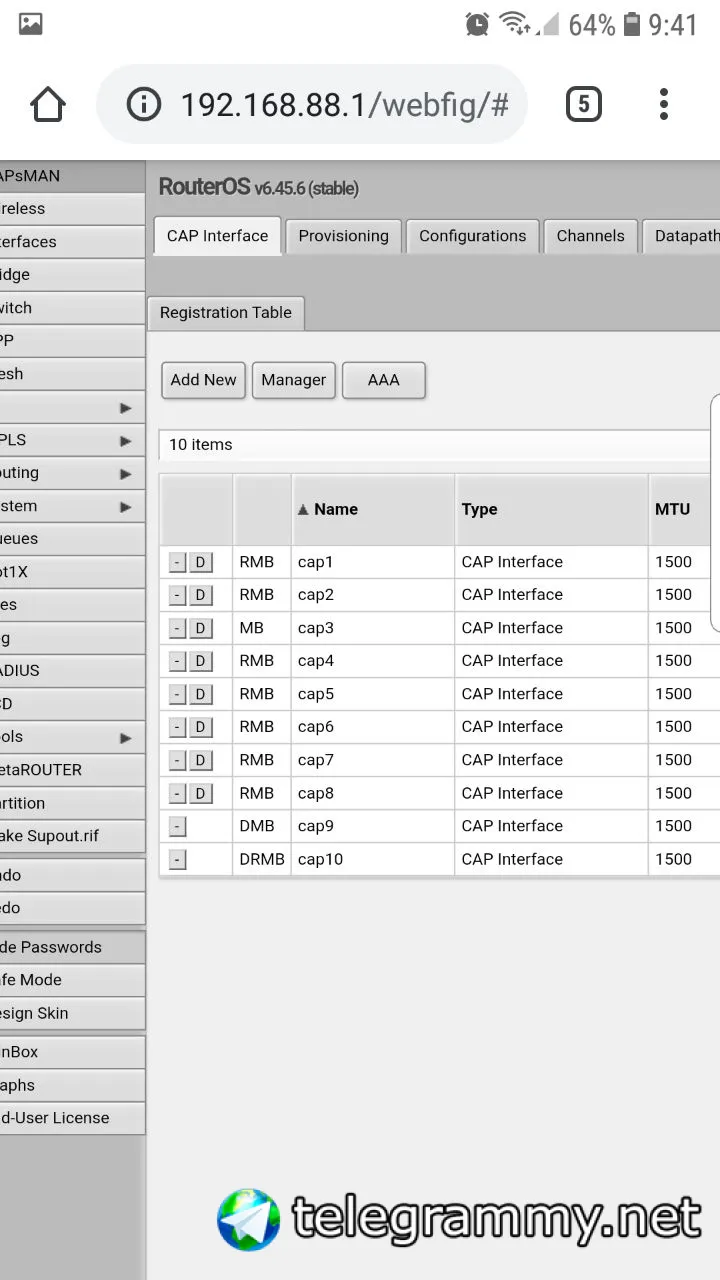Open Design Skin in sidebar
The image size is (720, 1280).
pyautogui.click(x=72, y=1013)
